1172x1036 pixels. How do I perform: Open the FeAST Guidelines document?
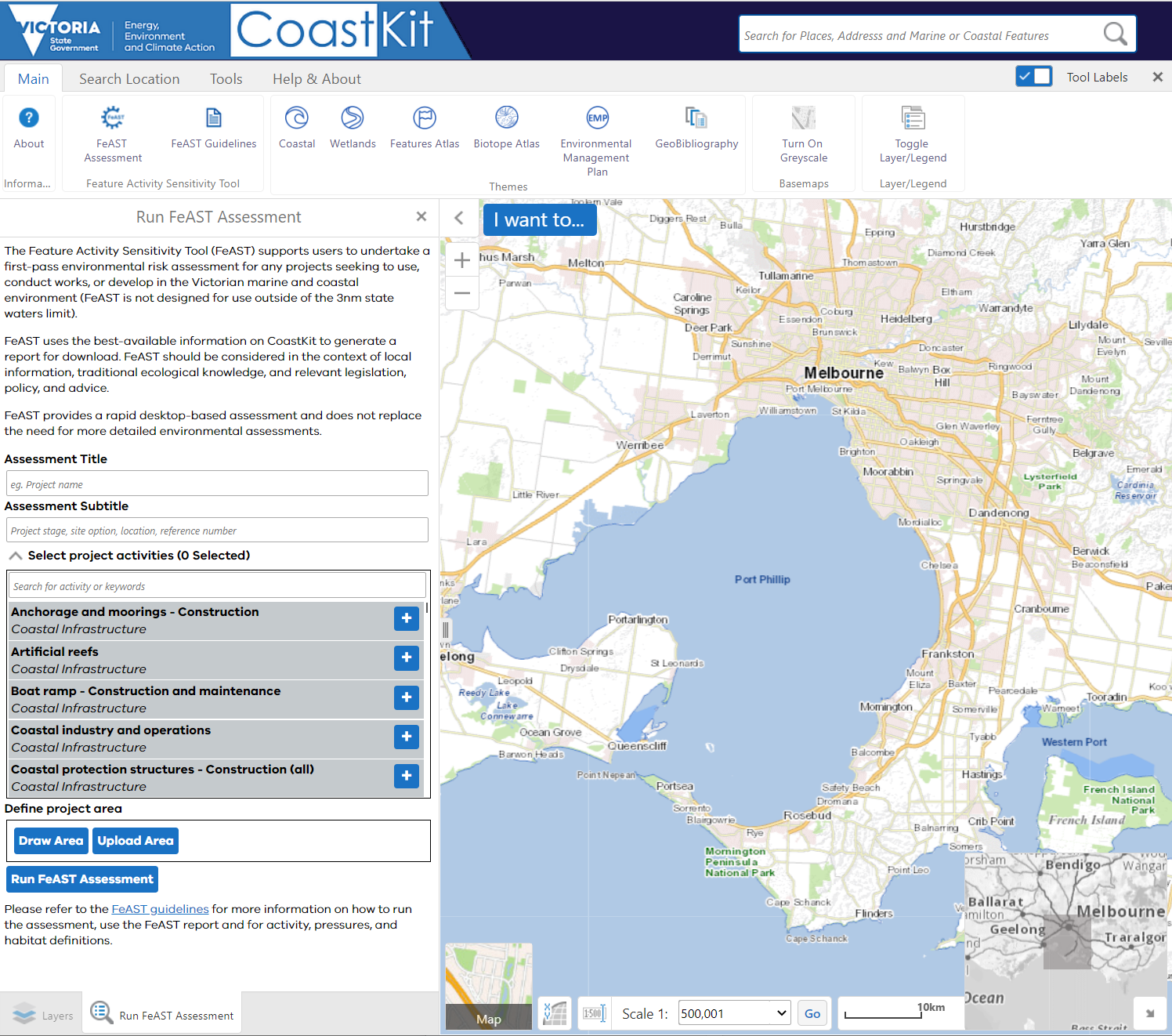tap(214, 118)
